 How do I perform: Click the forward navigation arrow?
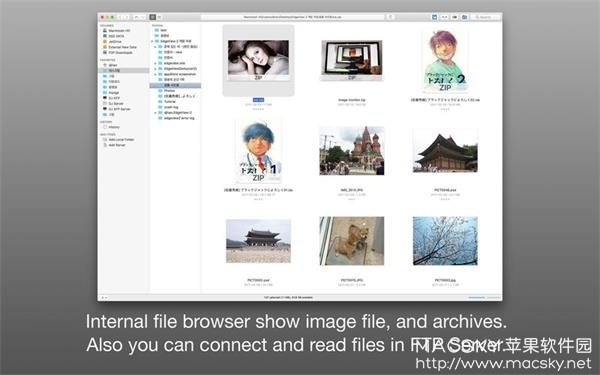126,17
